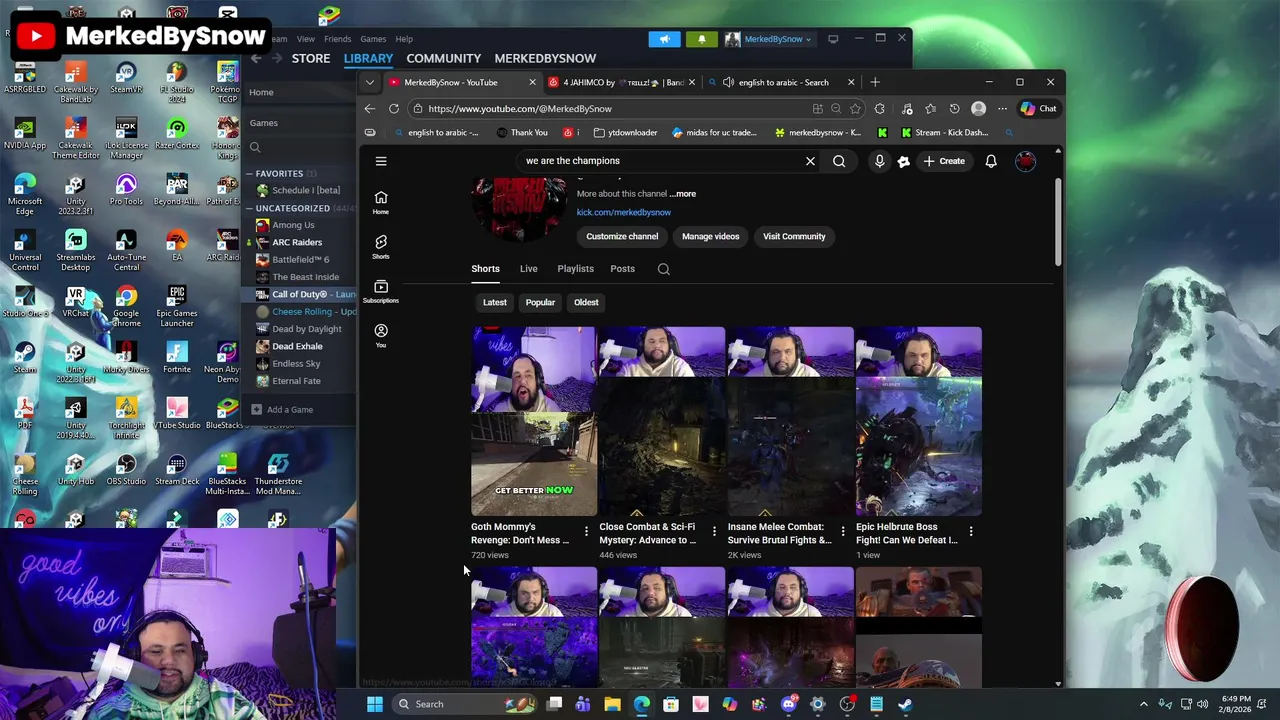Screen dimensions: 1280x720
Task: Click the channel search magnifier icon
Action: [x=663, y=269]
